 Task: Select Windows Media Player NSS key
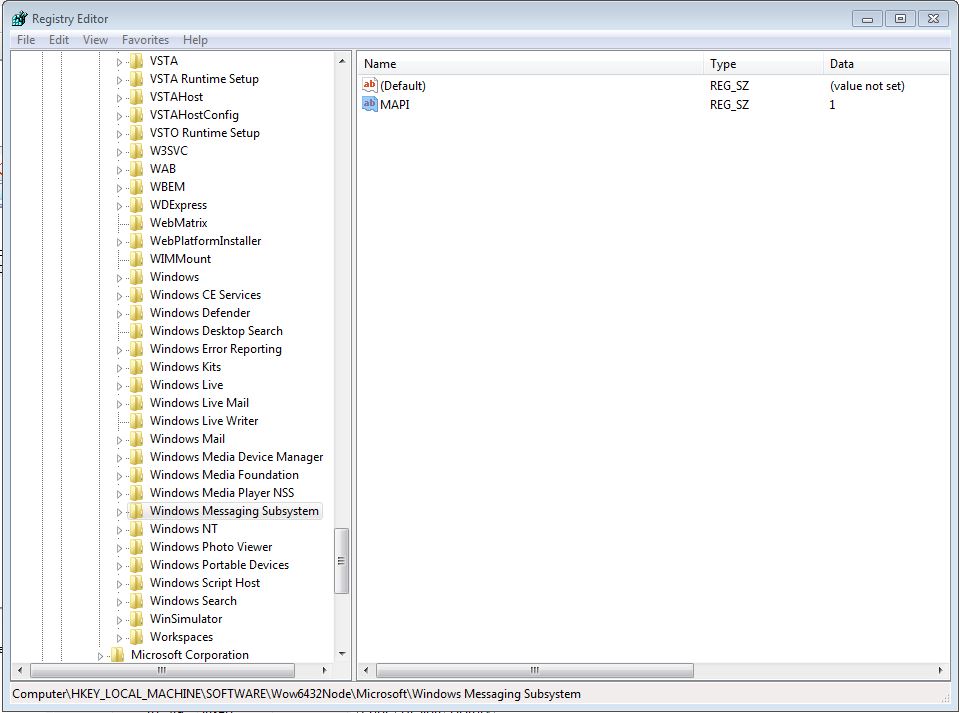[221, 493]
